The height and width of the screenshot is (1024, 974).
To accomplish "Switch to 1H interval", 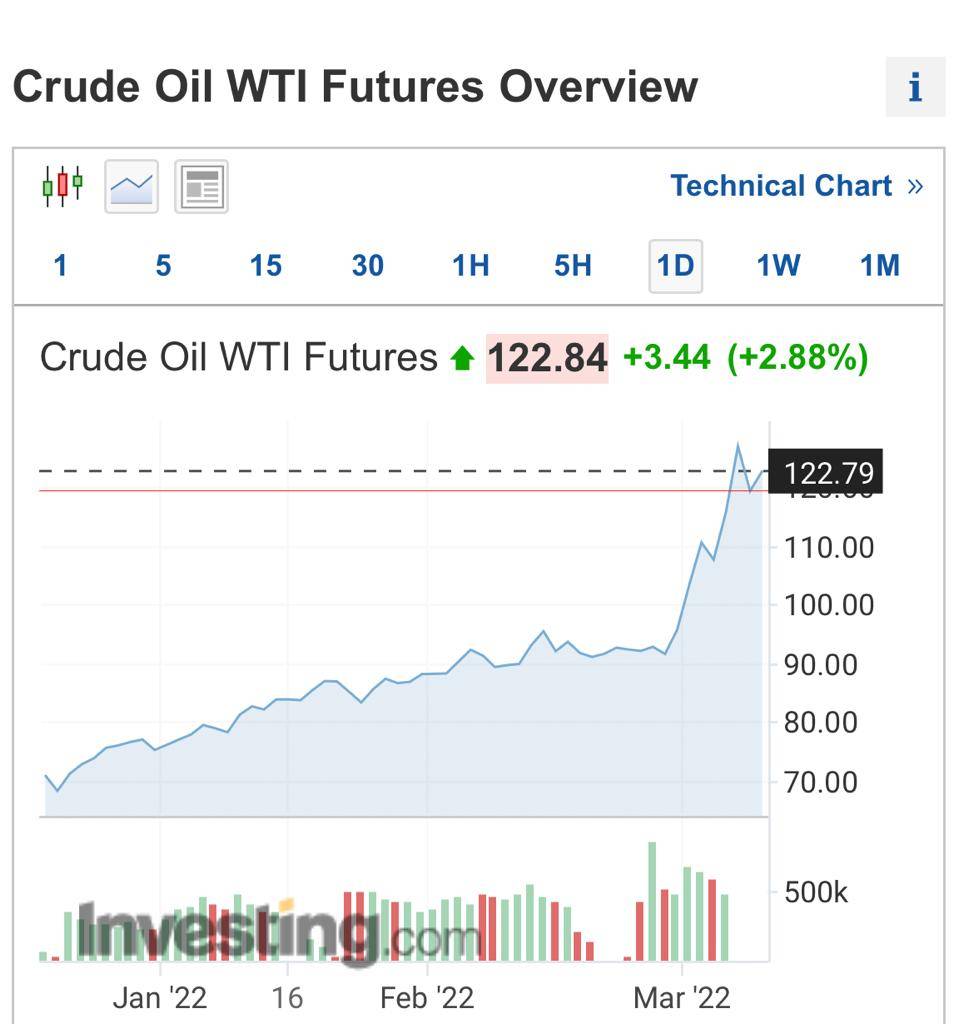I will (x=470, y=266).
